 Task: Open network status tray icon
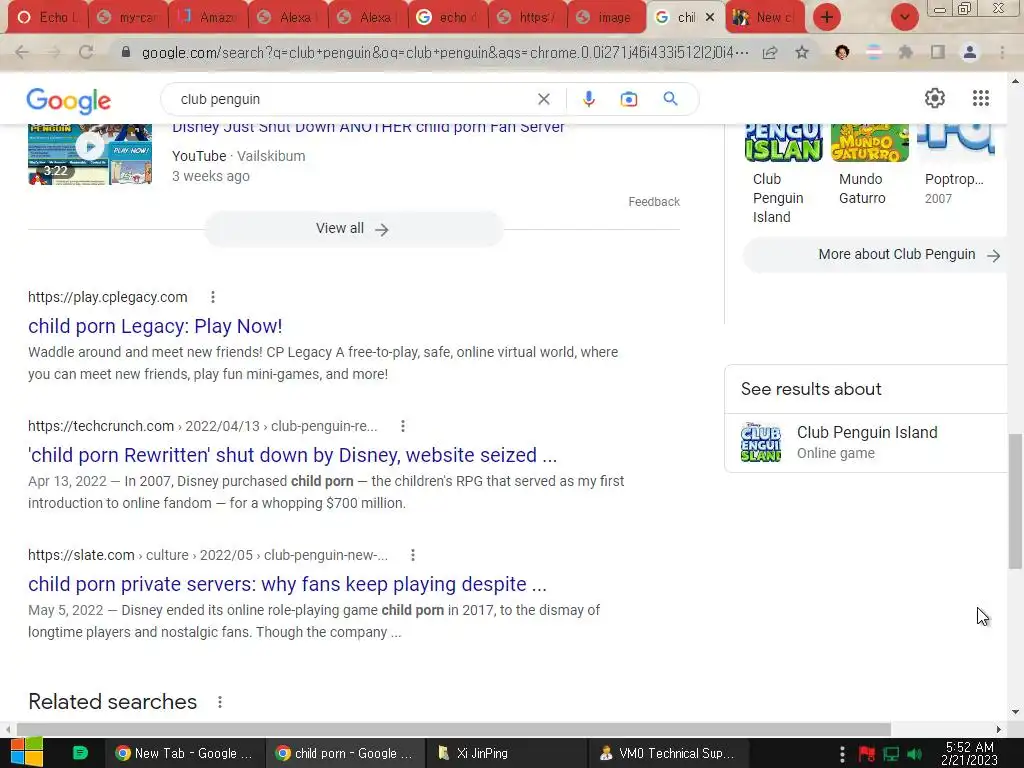click(x=891, y=754)
